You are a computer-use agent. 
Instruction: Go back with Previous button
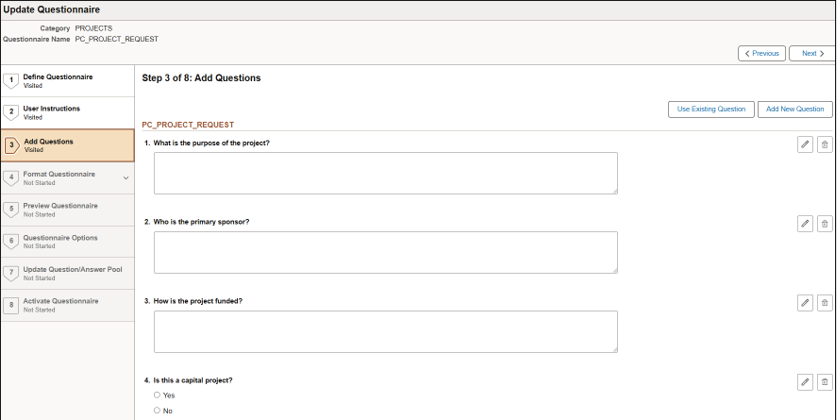click(x=761, y=53)
